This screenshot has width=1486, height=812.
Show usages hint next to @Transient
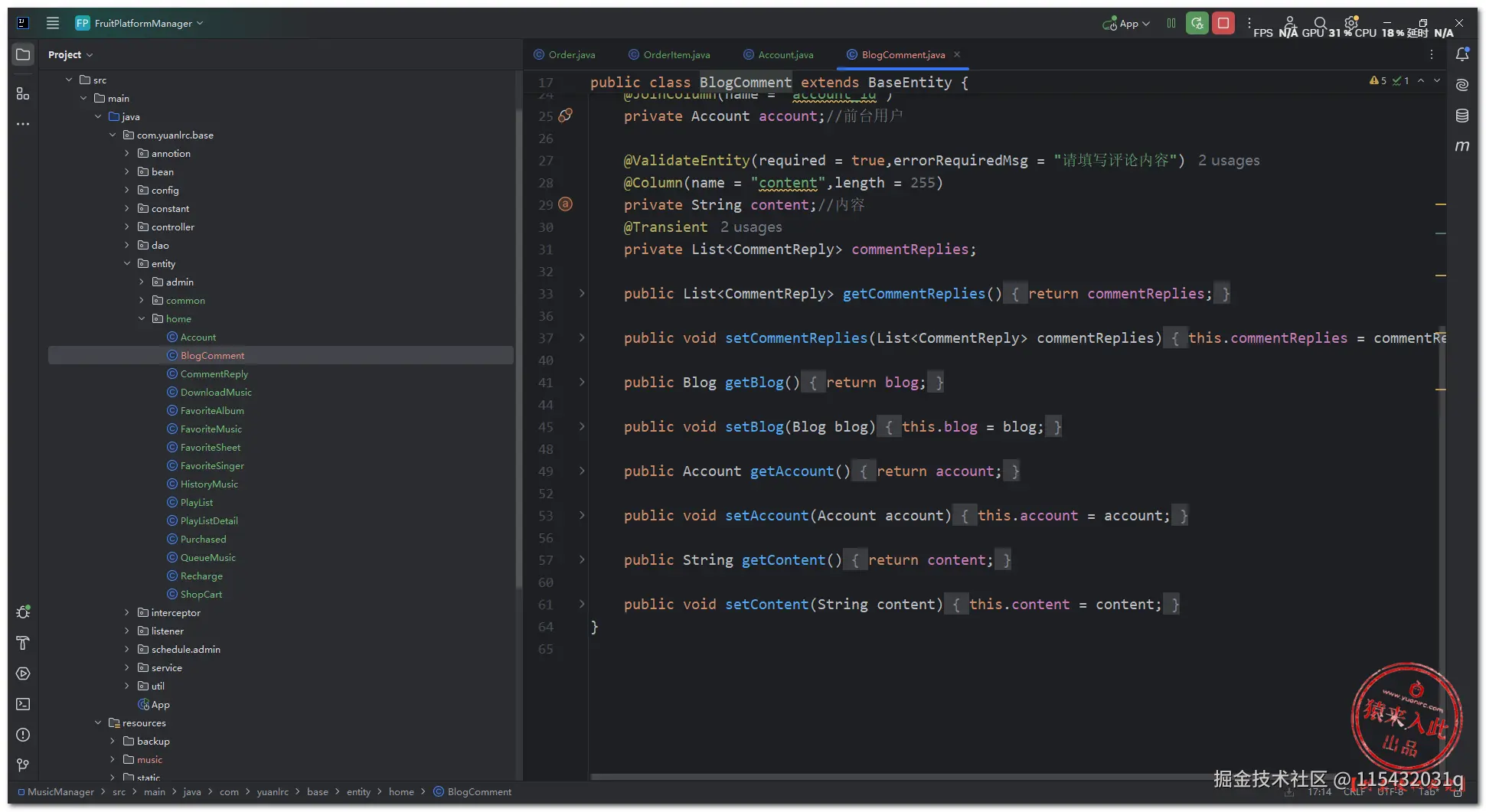click(751, 227)
